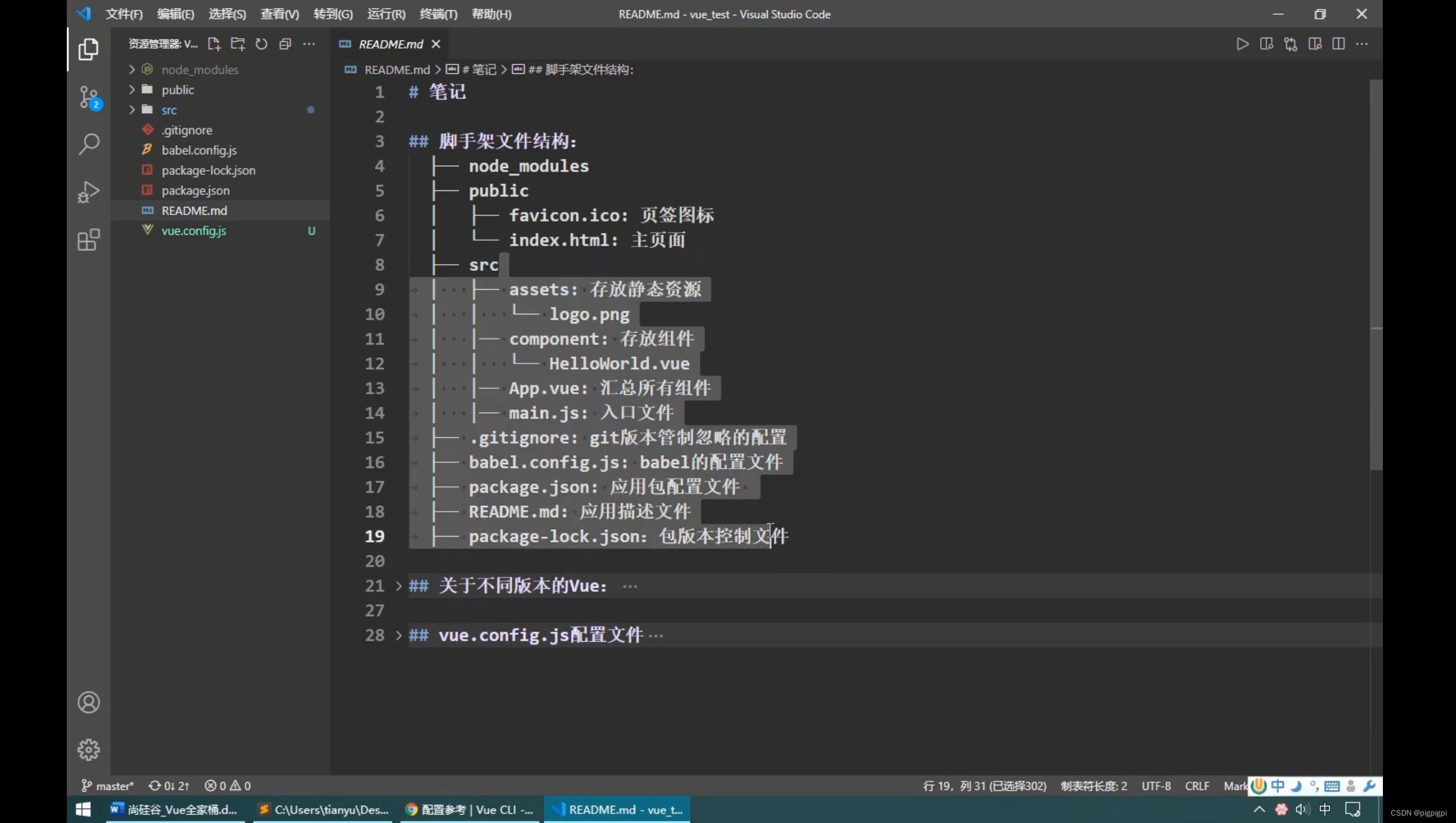
Task: Open Source Control view with 2 badge
Action: coord(89,98)
